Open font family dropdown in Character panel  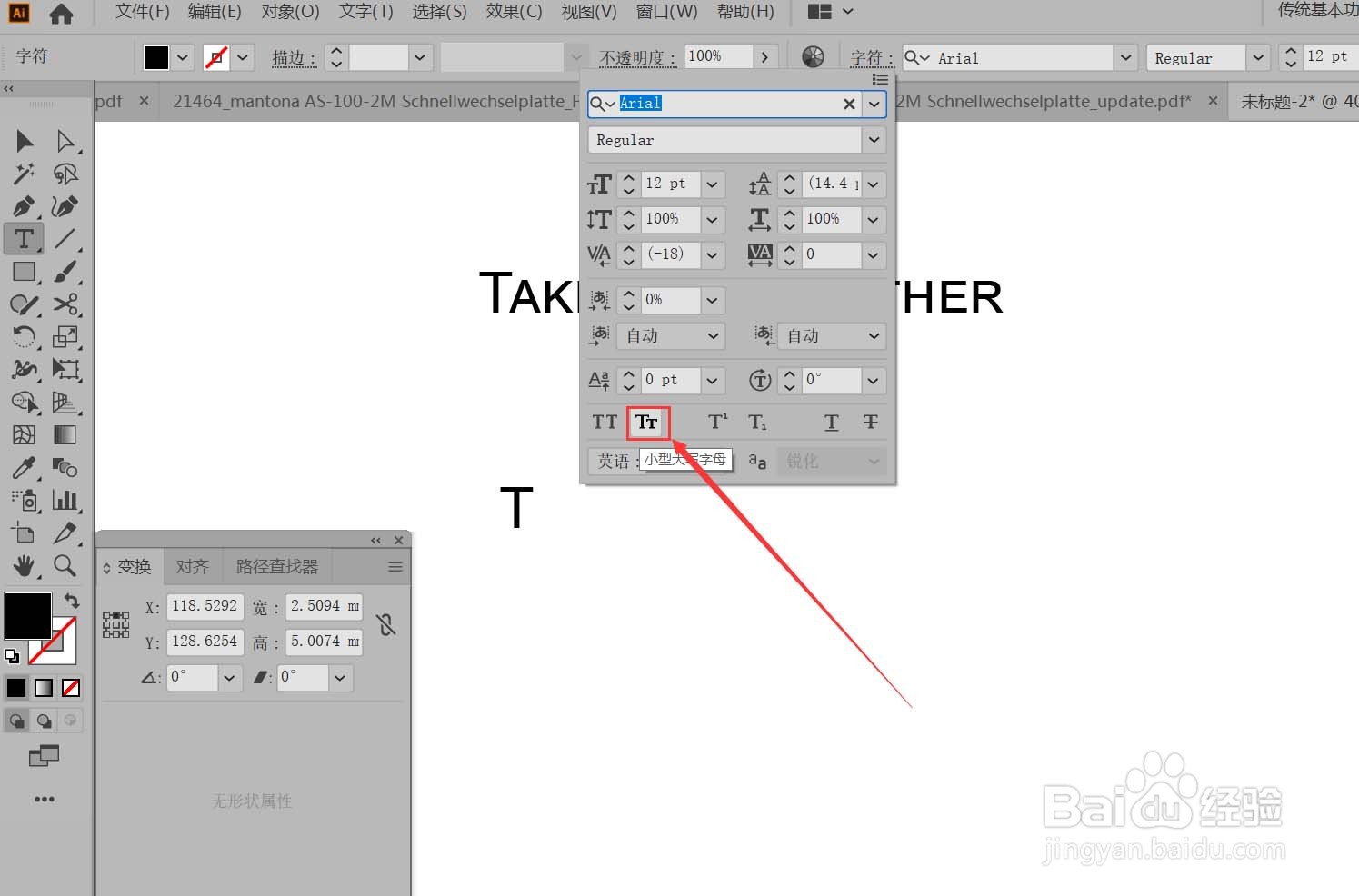(x=874, y=104)
